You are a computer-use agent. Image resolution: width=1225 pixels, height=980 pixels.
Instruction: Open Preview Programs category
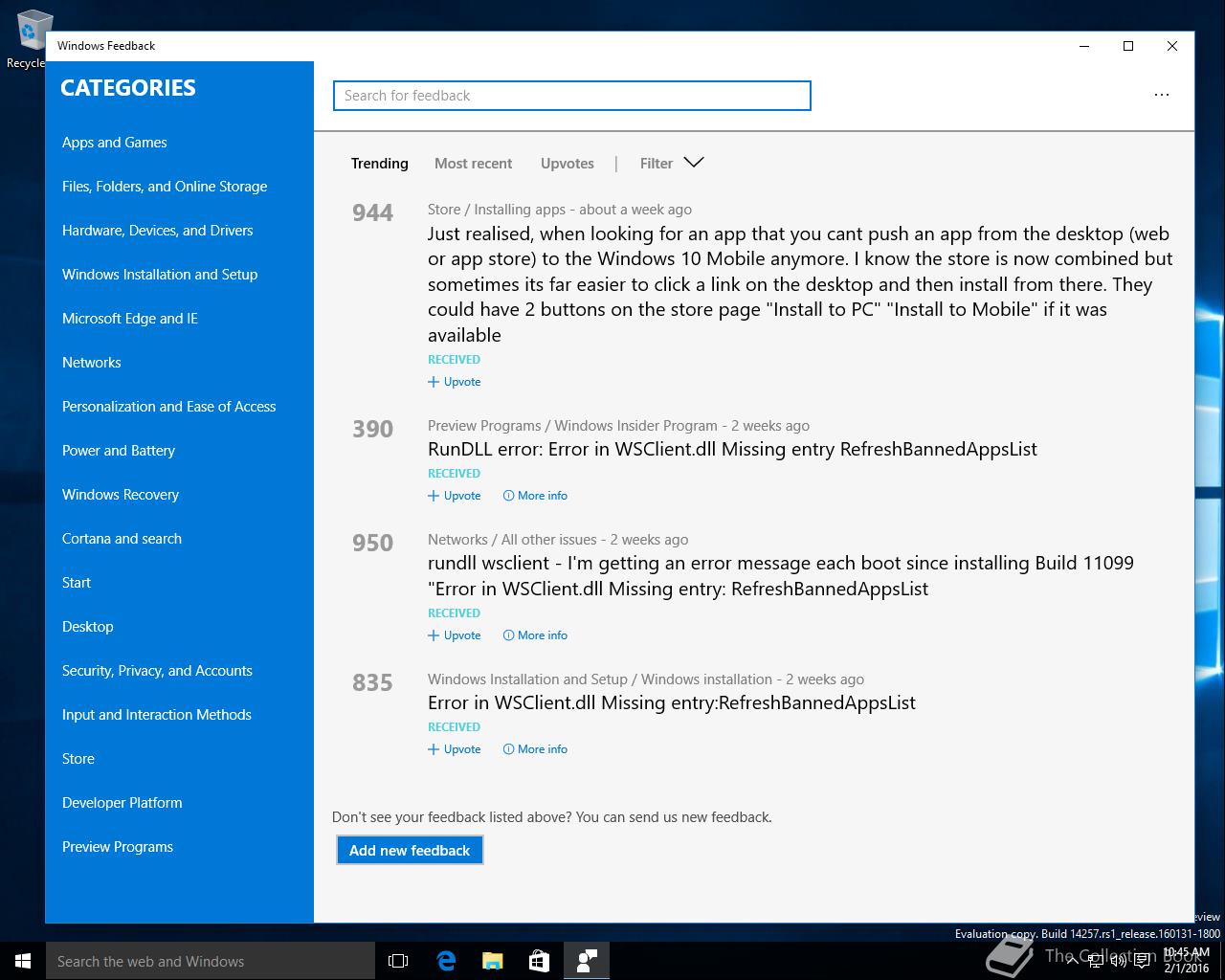(118, 847)
